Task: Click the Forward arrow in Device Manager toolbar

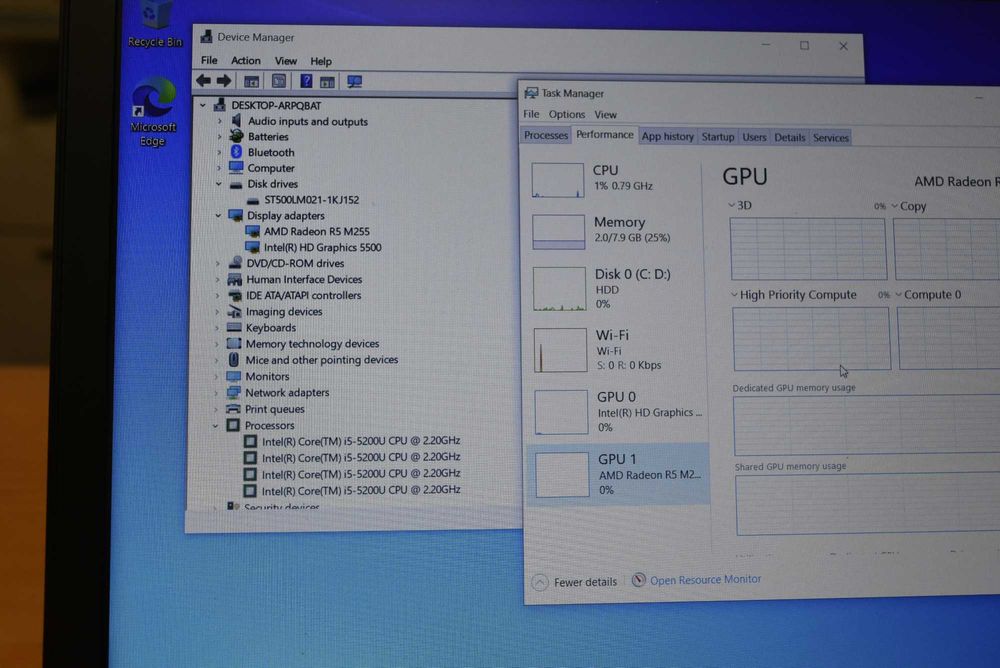Action: (224, 80)
